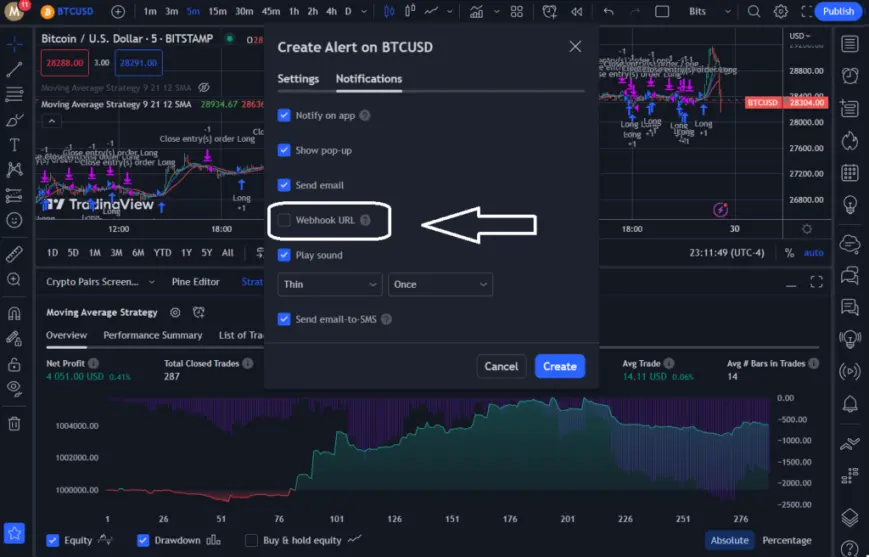Open the Indicators chart icon
This screenshot has width=869, height=557.
pyautogui.click(x=476, y=11)
